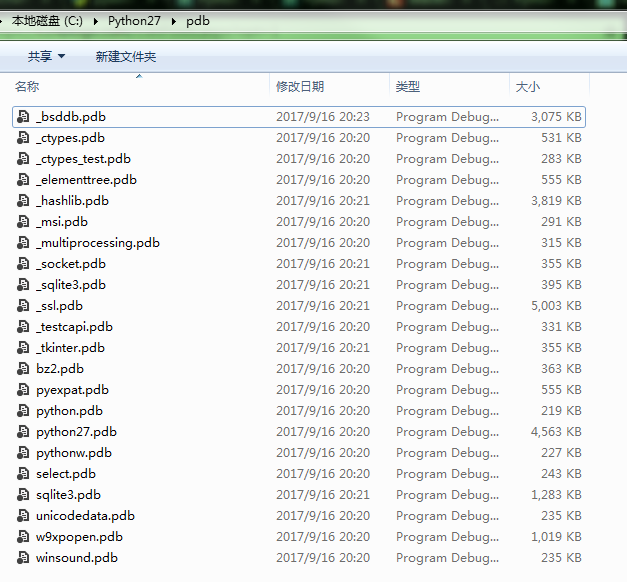Click the _multiprocessing.pdb file icon

23,243
